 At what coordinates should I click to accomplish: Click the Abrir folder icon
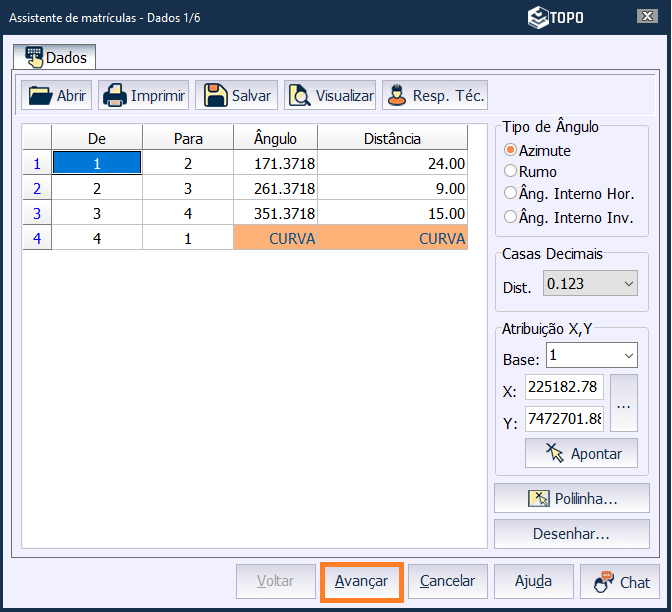click(x=40, y=96)
